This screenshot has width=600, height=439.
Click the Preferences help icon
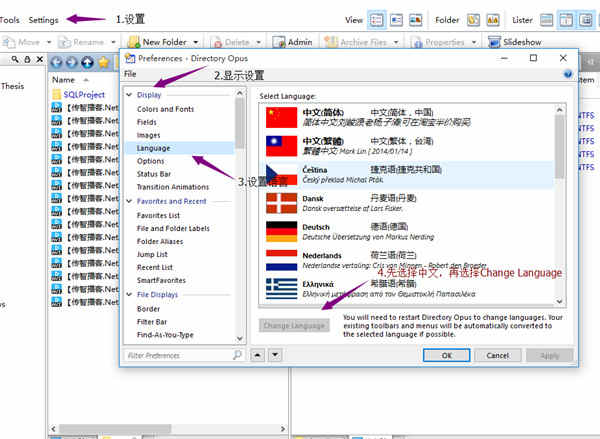(568, 74)
